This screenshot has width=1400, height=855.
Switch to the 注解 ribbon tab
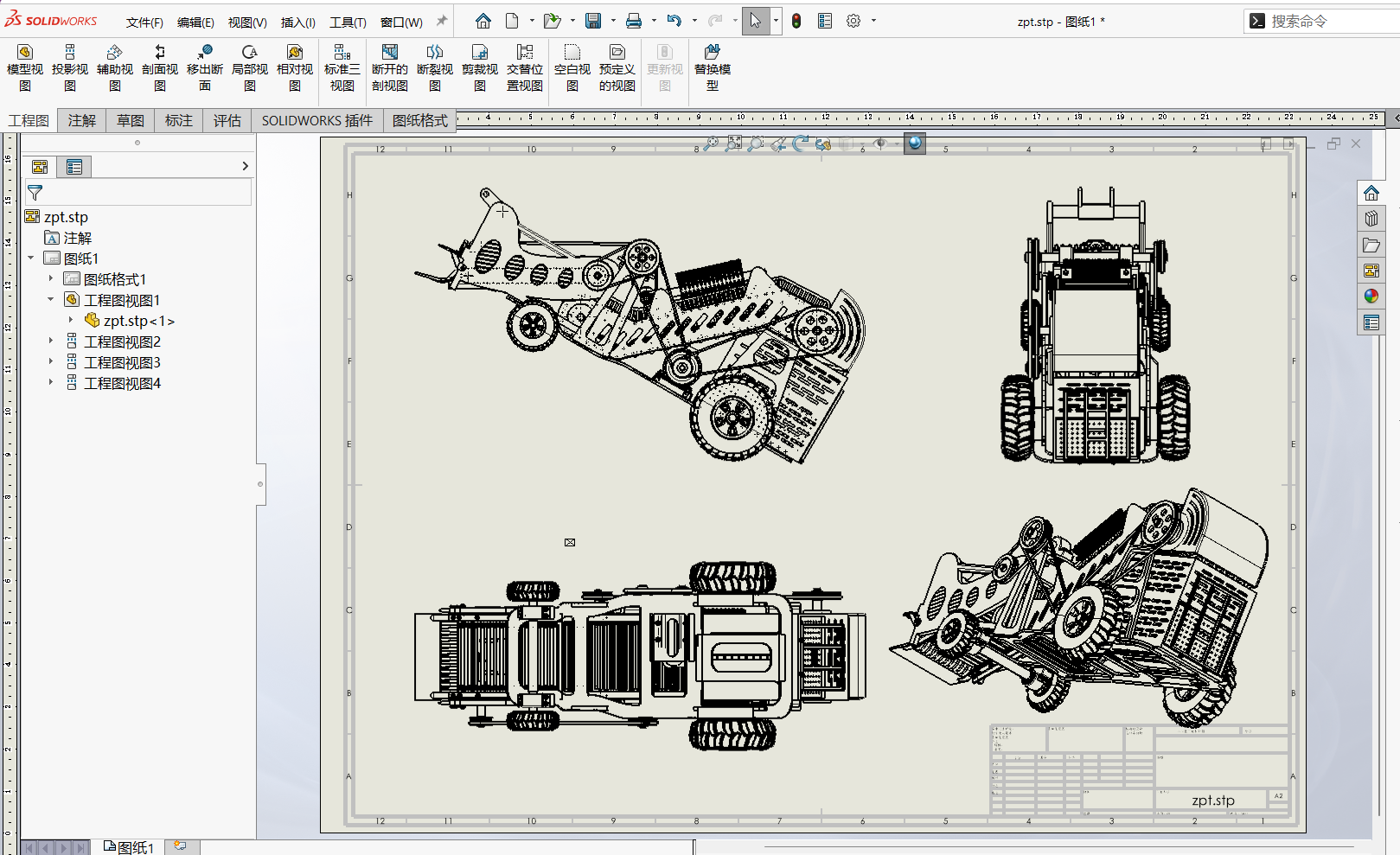(x=82, y=120)
